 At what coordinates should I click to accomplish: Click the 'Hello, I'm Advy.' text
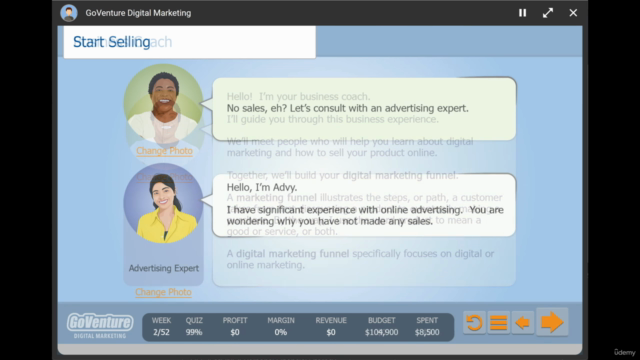click(x=262, y=187)
